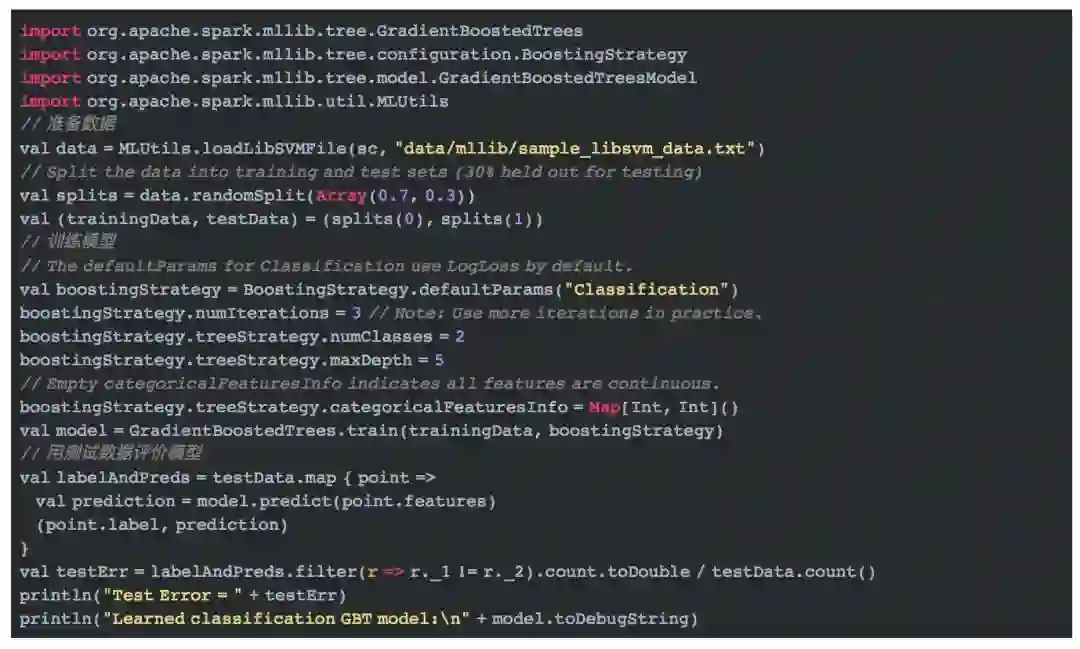
Task: Click the lambda arrow in labelAndPreds.filter
Action: [393, 572]
